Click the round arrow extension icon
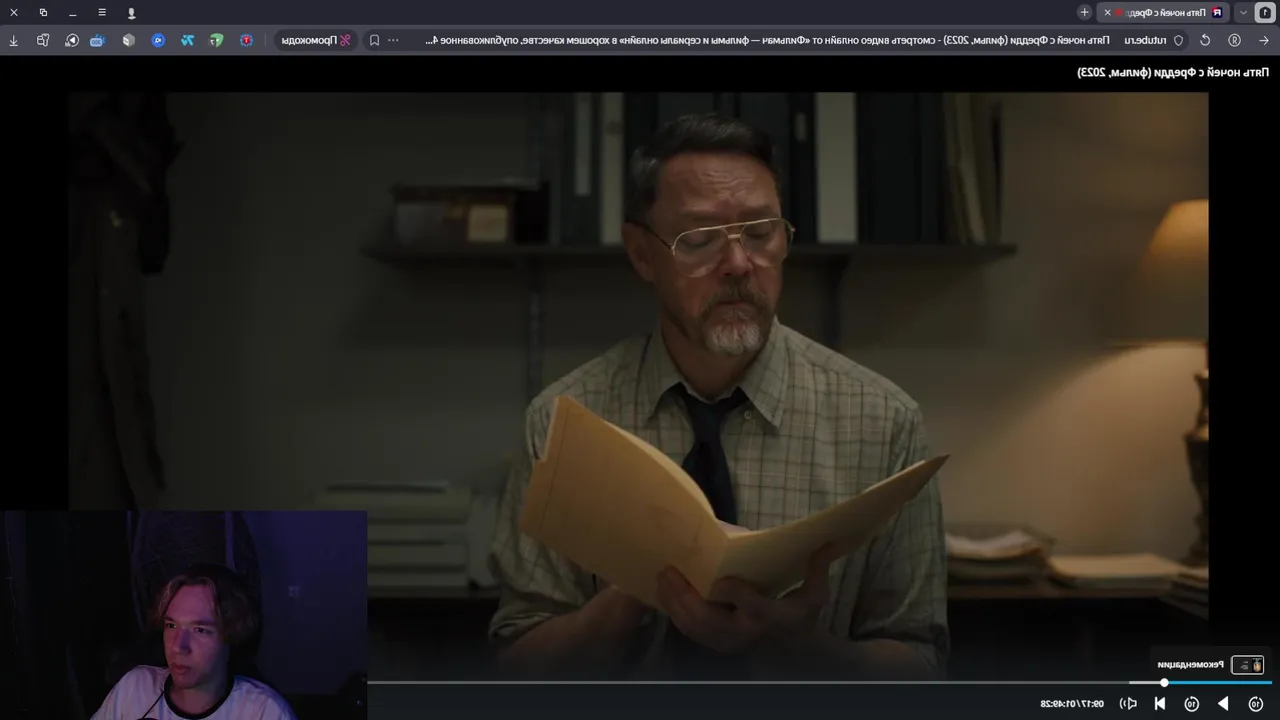 [72, 40]
